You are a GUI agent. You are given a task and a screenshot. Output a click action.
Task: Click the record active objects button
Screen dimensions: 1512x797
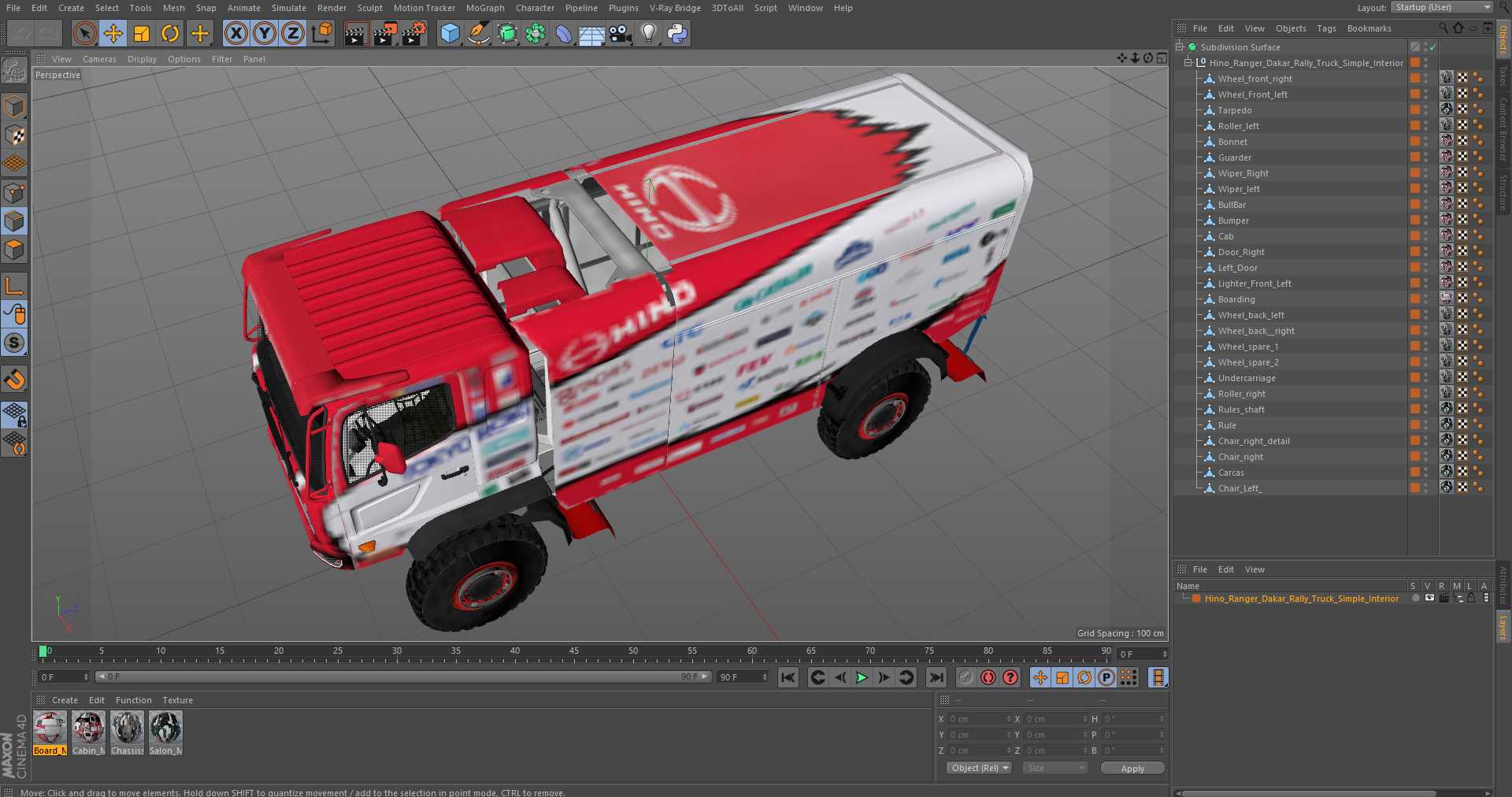[966, 677]
